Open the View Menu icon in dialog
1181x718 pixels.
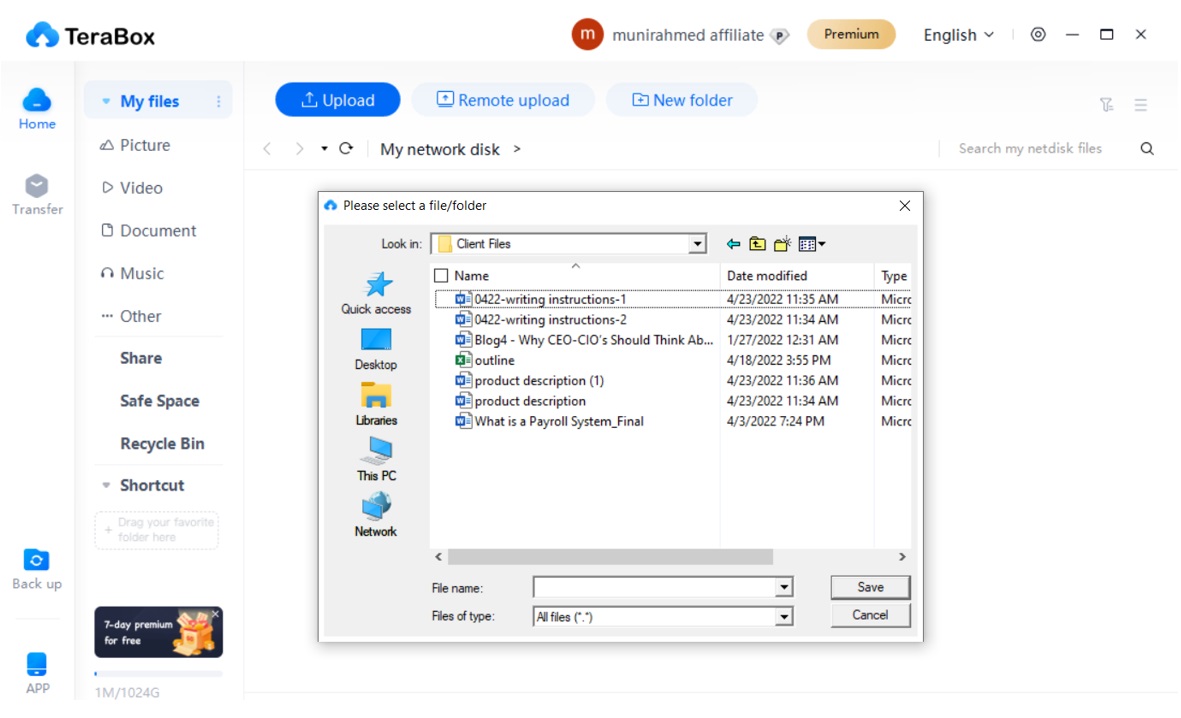[x=812, y=244]
